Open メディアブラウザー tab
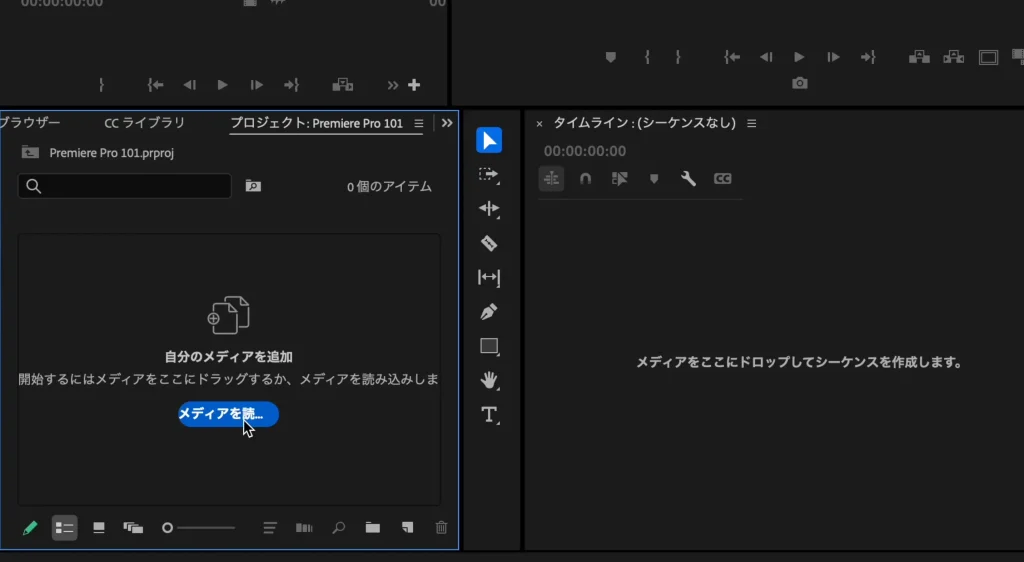This screenshot has width=1024, height=562. coord(30,123)
